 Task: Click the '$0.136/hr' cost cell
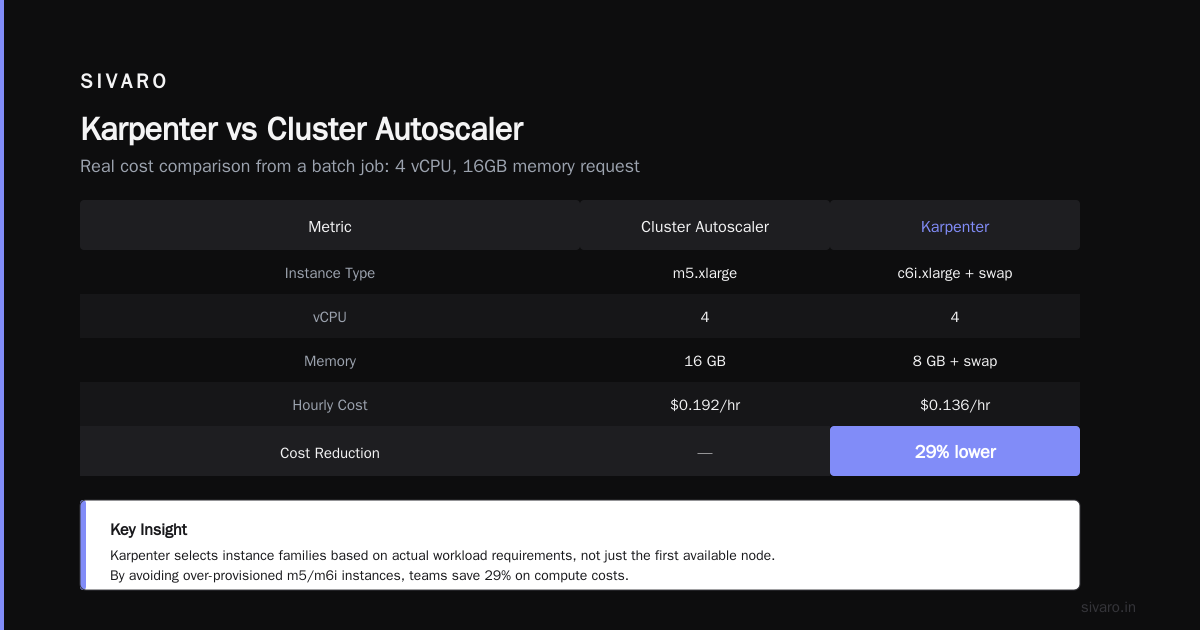tap(955, 405)
